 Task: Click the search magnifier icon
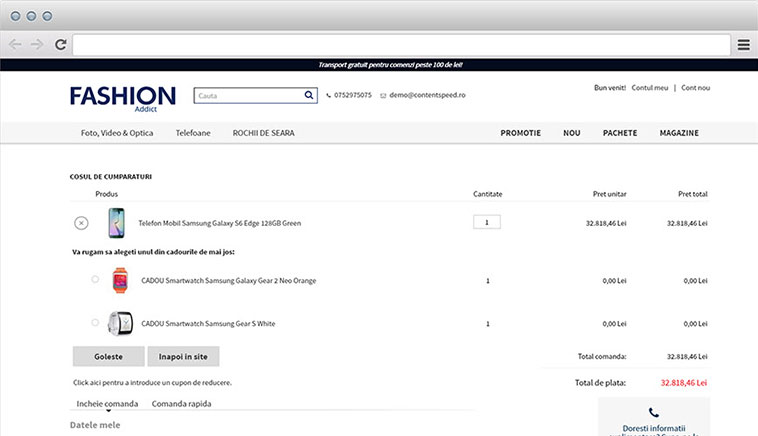(x=309, y=96)
